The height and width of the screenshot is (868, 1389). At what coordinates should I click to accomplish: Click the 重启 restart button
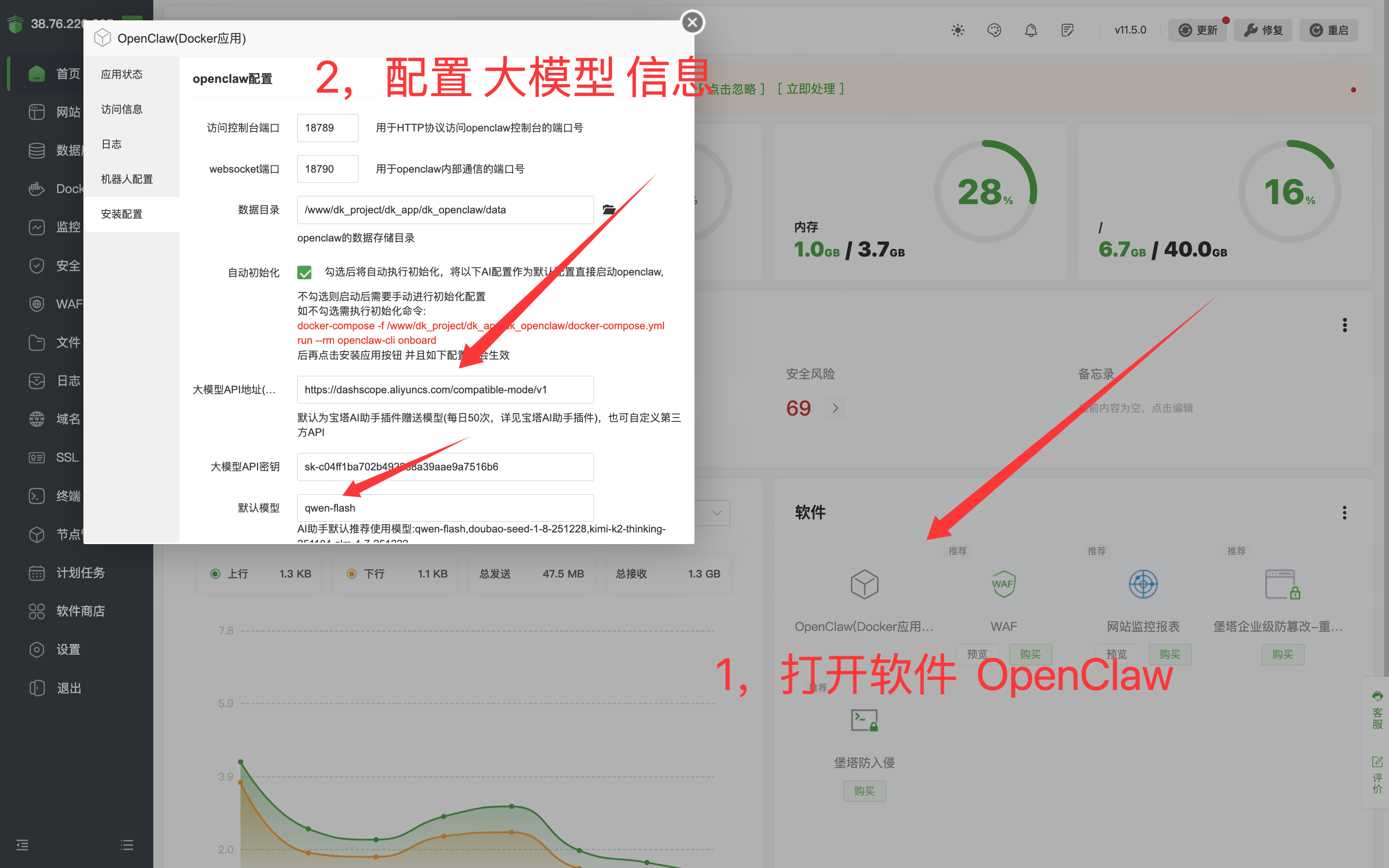(1329, 30)
